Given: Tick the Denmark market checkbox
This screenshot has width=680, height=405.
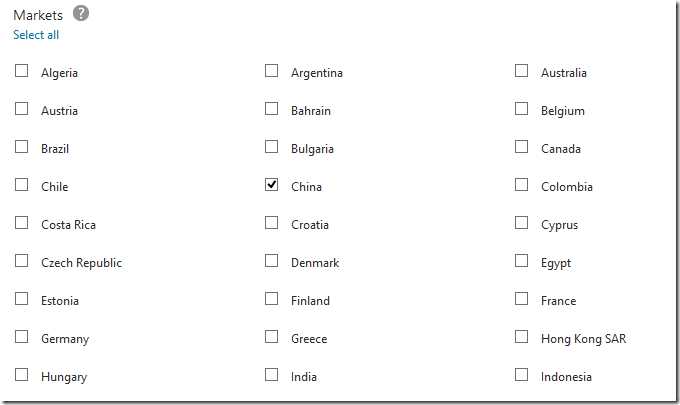Looking at the screenshot, I should [x=272, y=261].
